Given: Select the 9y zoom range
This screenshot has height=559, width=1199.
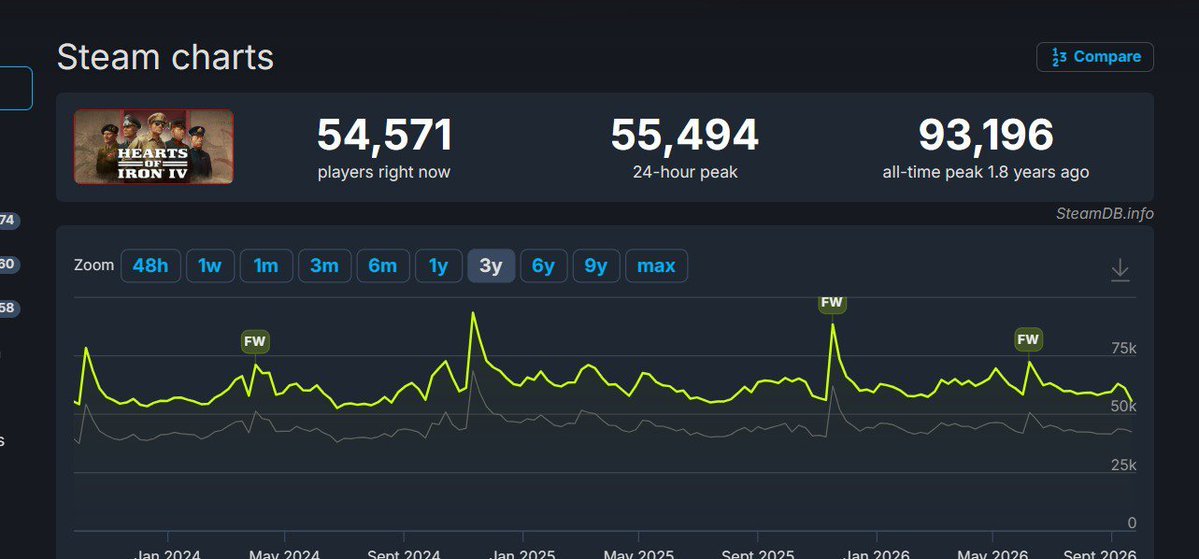Looking at the screenshot, I should tap(596, 266).
